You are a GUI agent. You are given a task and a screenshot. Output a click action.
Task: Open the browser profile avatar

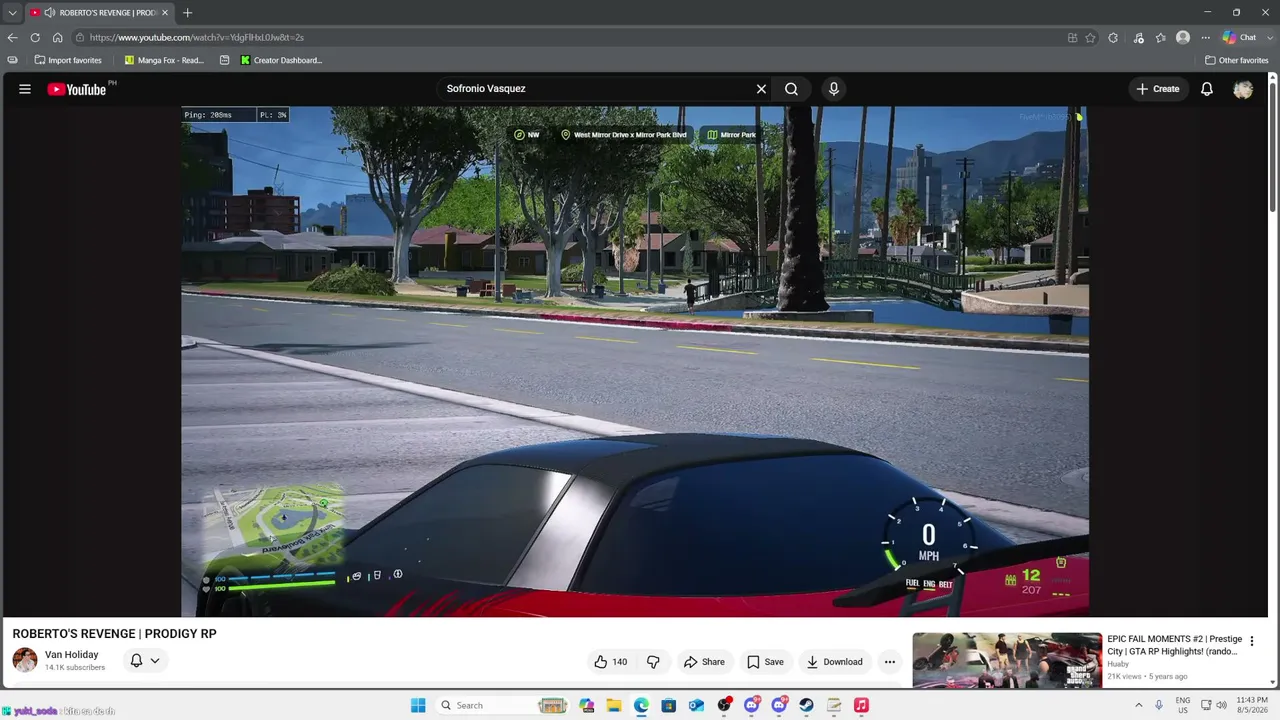(x=1183, y=38)
